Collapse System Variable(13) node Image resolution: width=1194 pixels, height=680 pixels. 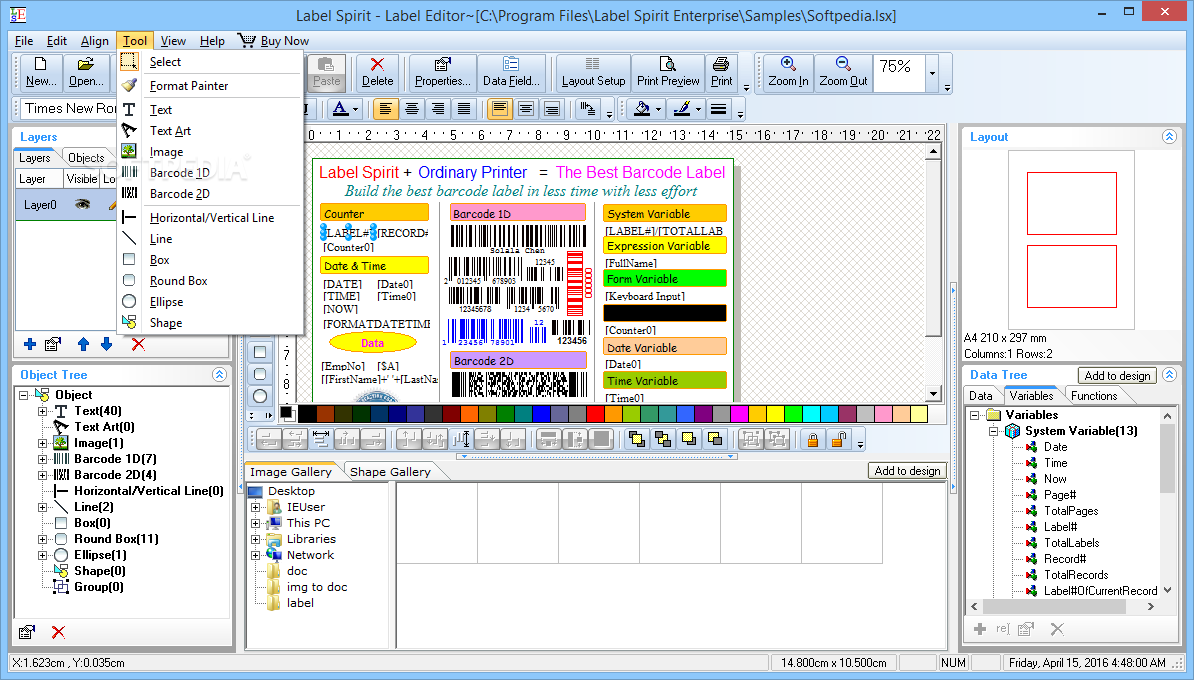[994, 431]
